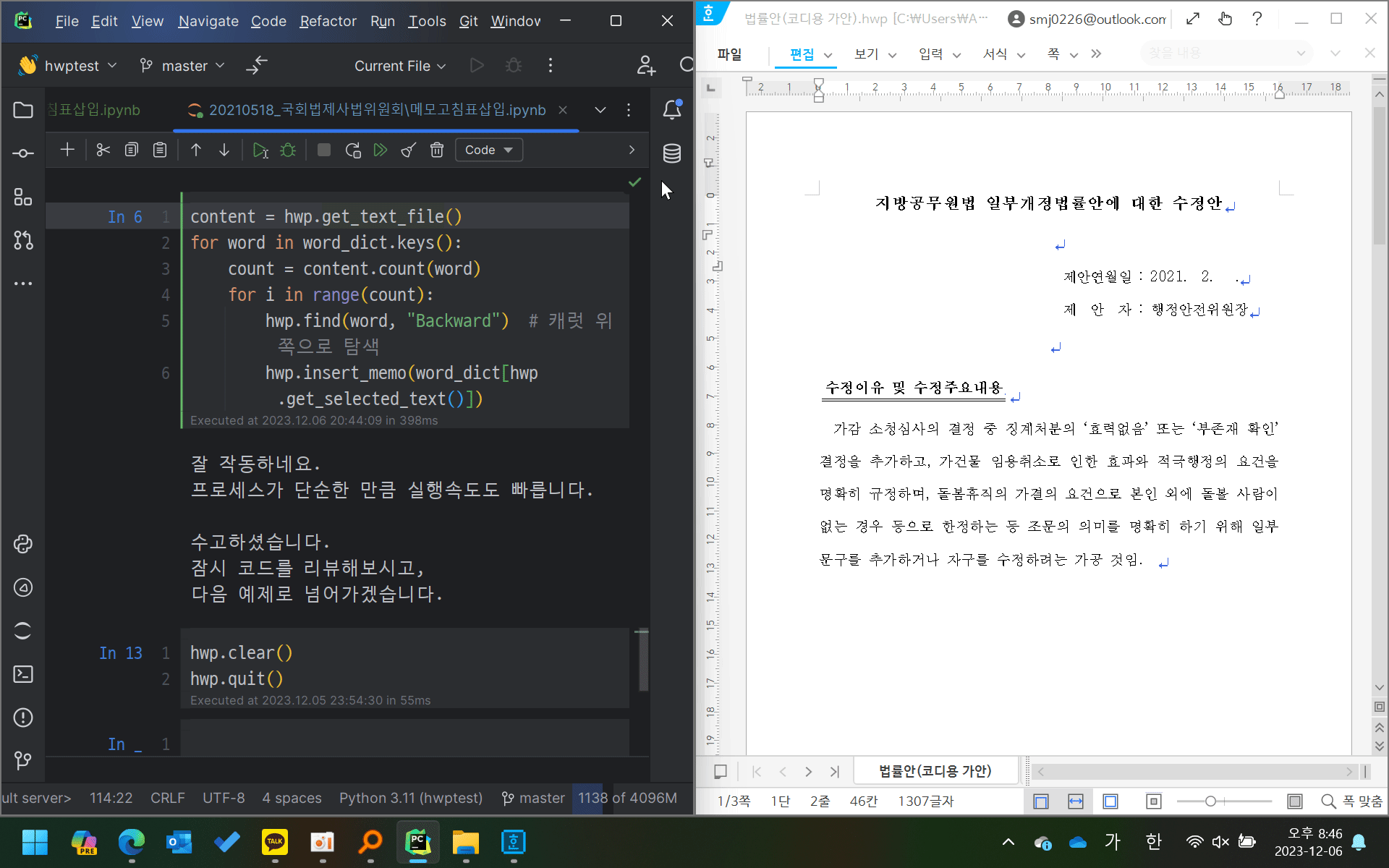The height and width of the screenshot is (868, 1389).
Task: Toggle Korean/English IME indicator 한
Action: [x=1153, y=841]
